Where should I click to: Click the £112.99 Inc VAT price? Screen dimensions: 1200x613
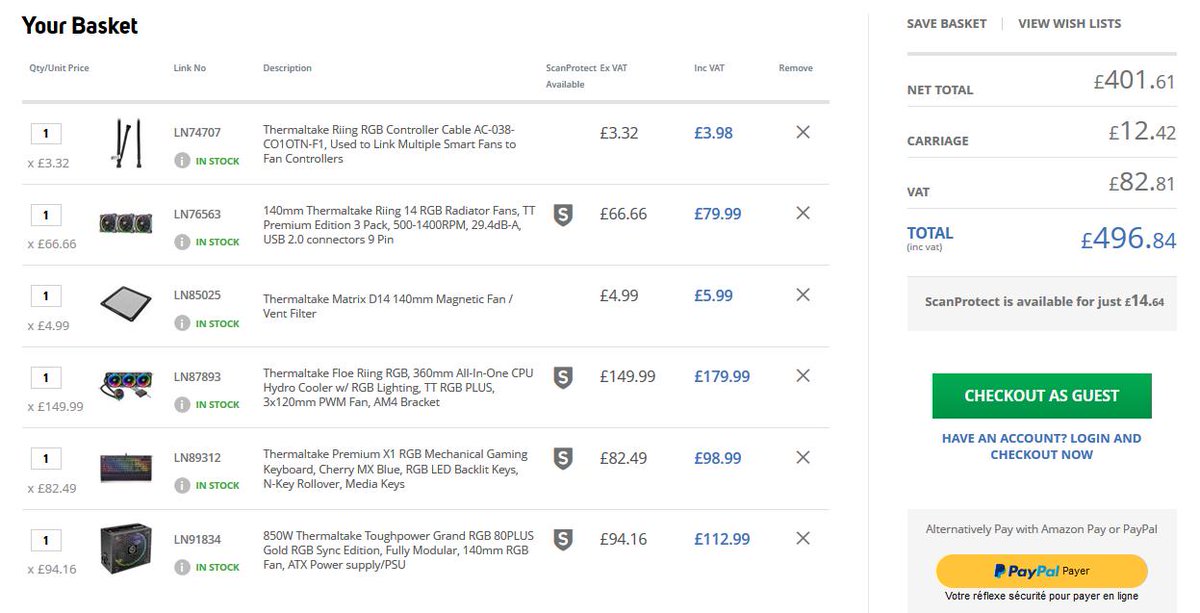(x=722, y=539)
